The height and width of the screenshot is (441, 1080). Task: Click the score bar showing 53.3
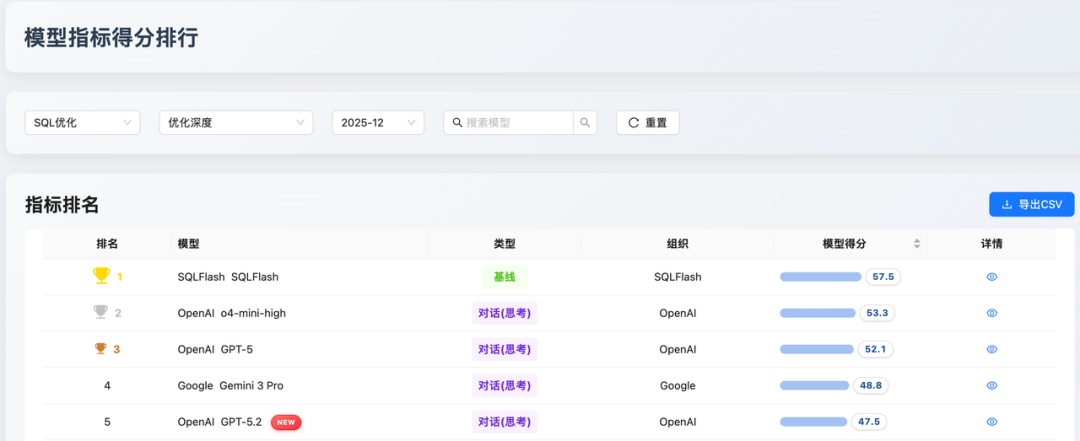(818, 313)
